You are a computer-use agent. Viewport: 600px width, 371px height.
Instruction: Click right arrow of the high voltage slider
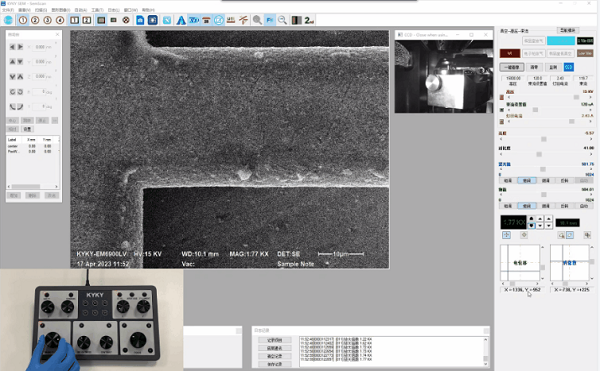click(x=590, y=98)
